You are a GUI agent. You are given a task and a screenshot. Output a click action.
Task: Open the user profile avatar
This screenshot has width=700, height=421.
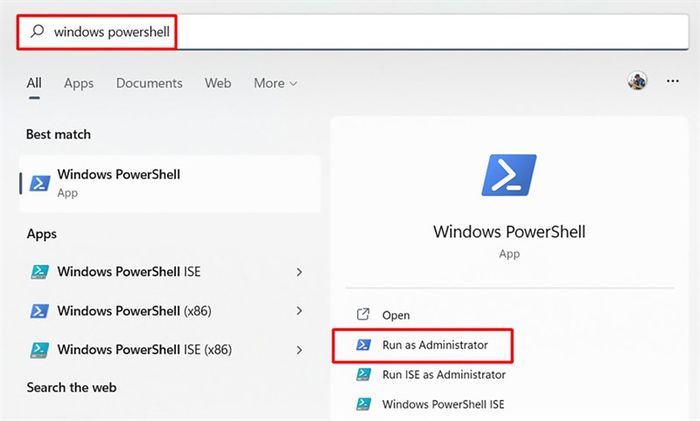click(637, 81)
